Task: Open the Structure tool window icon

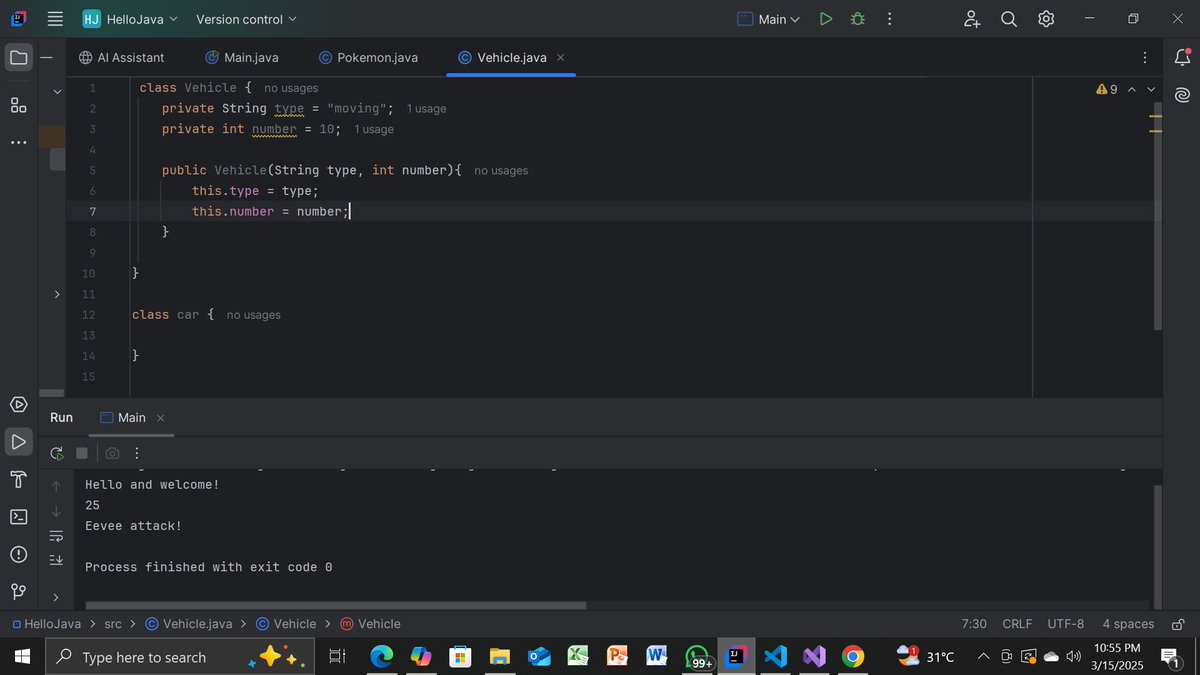Action: [18, 105]
